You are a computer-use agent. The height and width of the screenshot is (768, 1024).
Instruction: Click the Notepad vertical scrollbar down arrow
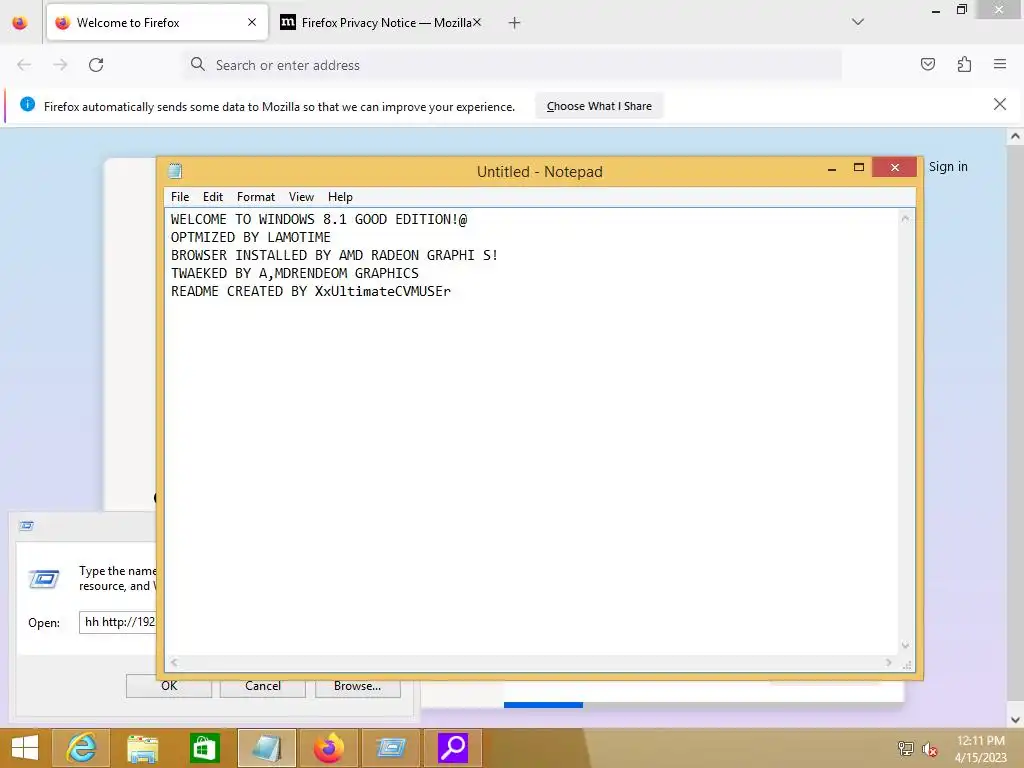(x=905, y=645)
